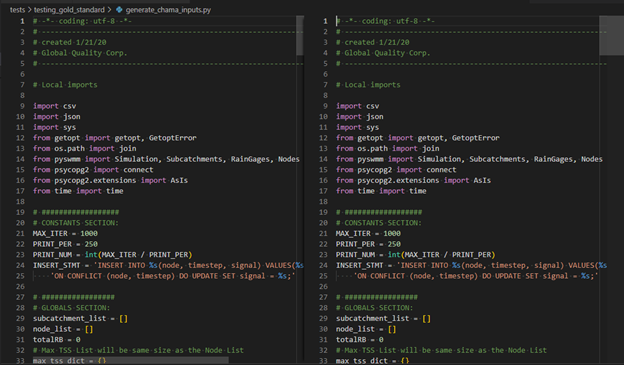Click '# GLOBALS SECTION:' comment in left pane
Image resolution: width=624 pixels, height=365 pixels.
click(x=71, y=308)
